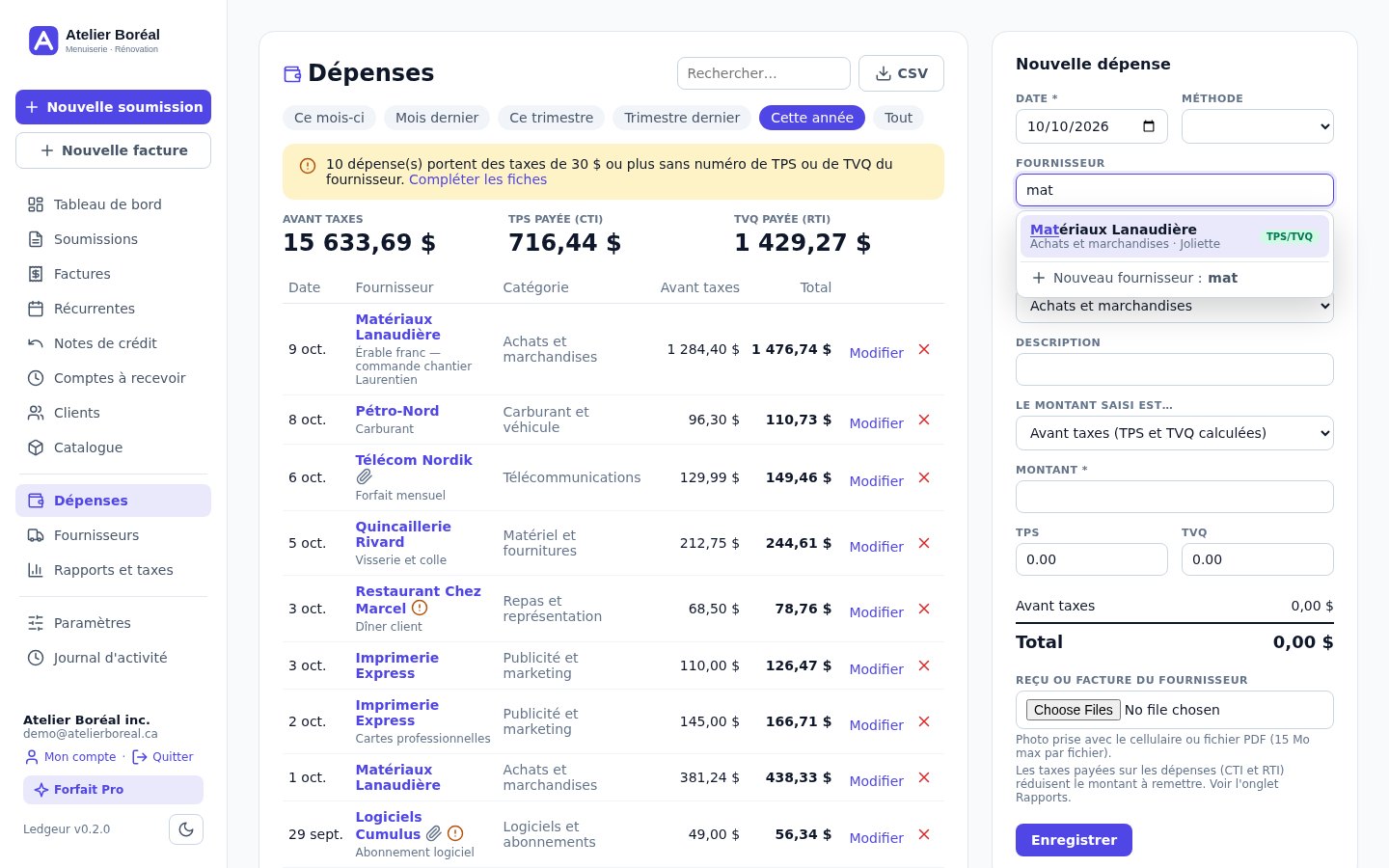Open the Méthode dropdown
The image size is (1389, 868).
pos(1258,126)
